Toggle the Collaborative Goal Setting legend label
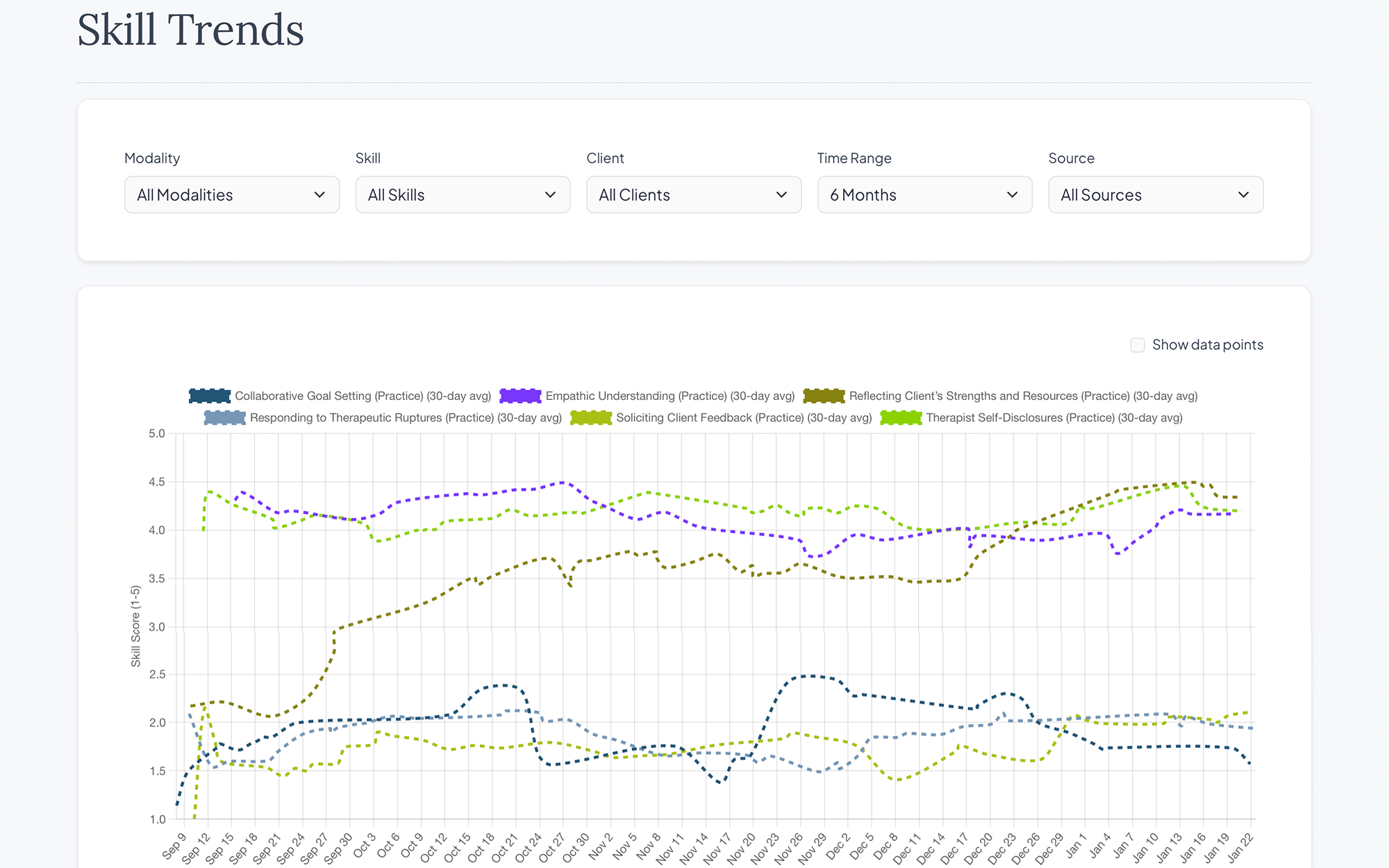Viewport: 1389px width, 868px height. 363,396
